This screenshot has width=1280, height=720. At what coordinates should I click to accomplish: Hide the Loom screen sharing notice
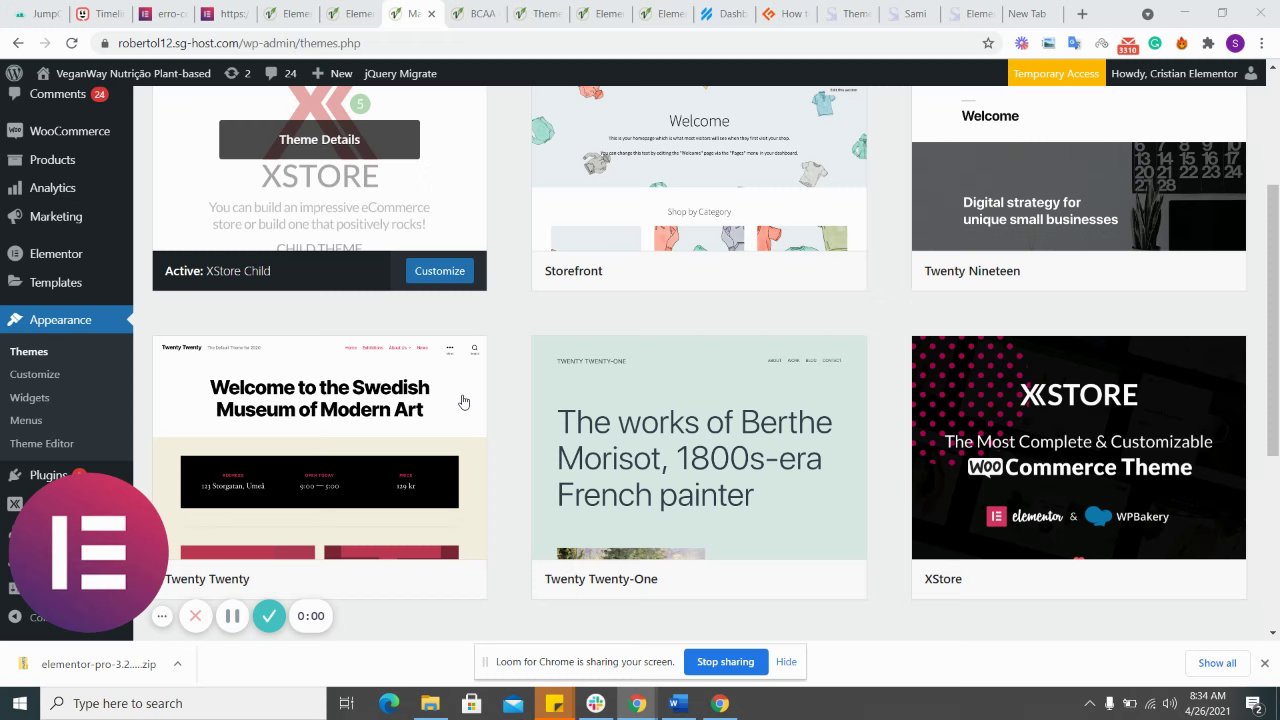coord(786,662)
